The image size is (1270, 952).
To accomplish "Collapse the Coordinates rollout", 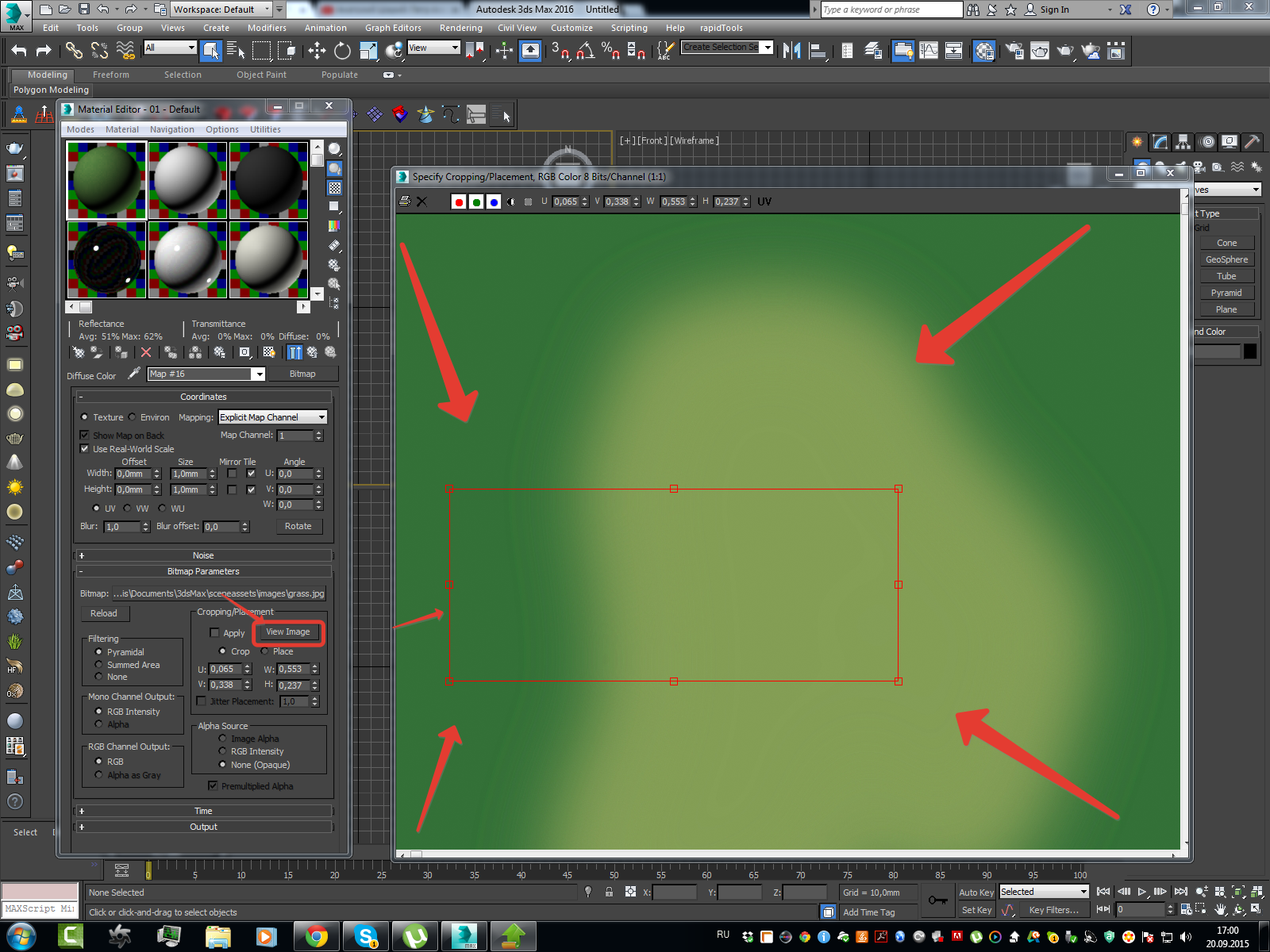I will point(203,397).
